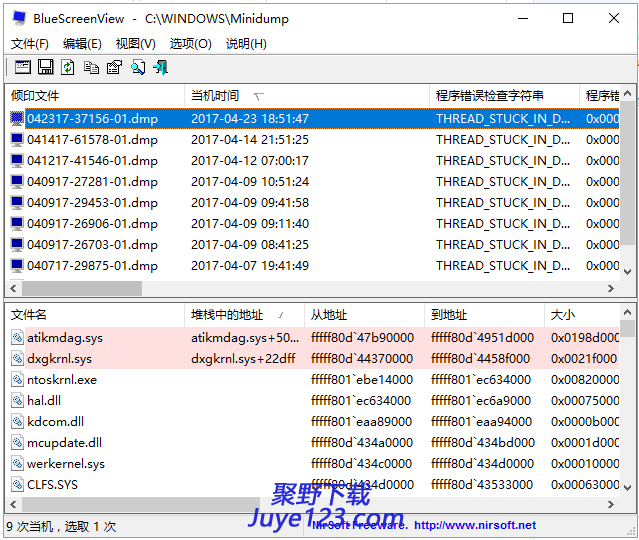
Task: Click the Copy Selected Items icon
Action: coord(91,67)
